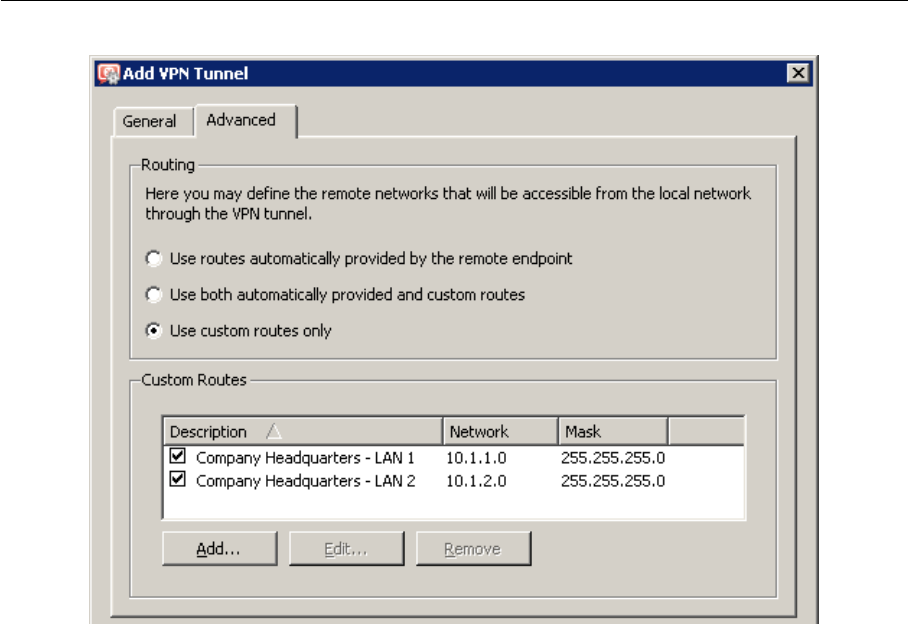Viewport: 908px width, 624px height.
Task: Uncheck Company Headquarters - LAN 2 route
Action: [x=179, y=480]
